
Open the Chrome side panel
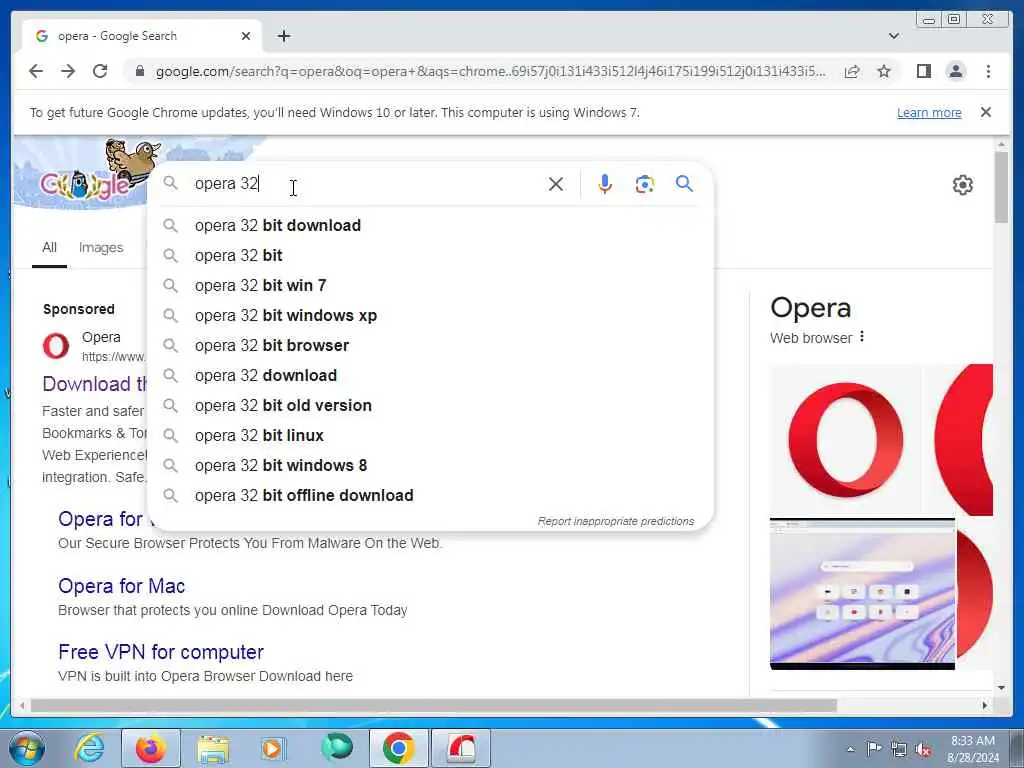(923, 71)
